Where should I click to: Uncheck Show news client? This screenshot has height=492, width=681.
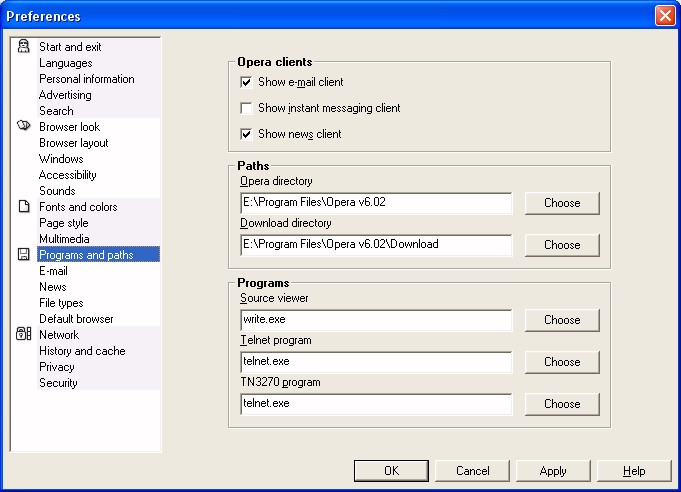pos(246,134)
